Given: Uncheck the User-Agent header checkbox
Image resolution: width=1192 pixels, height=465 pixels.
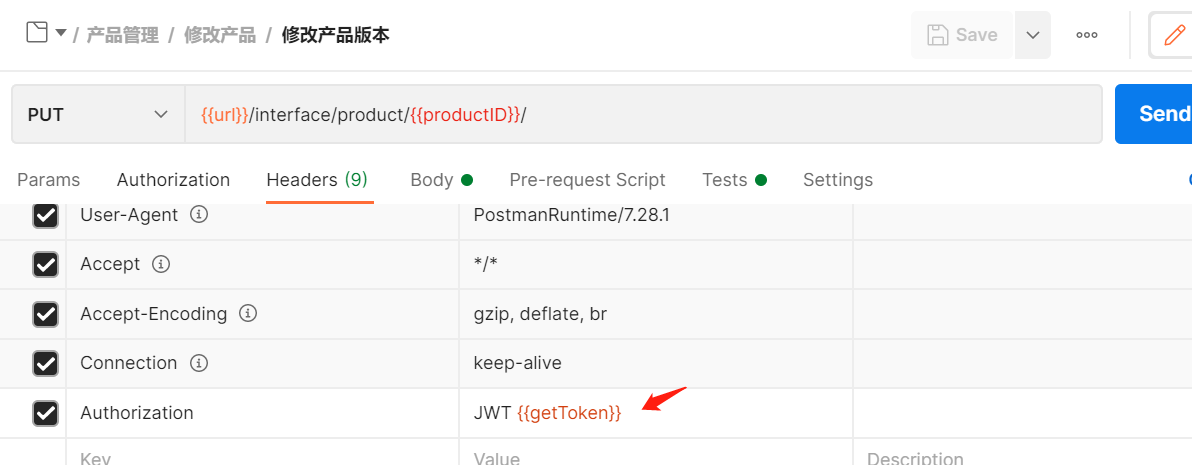Looking at the screenshot, I should click(x=45, y=215).
